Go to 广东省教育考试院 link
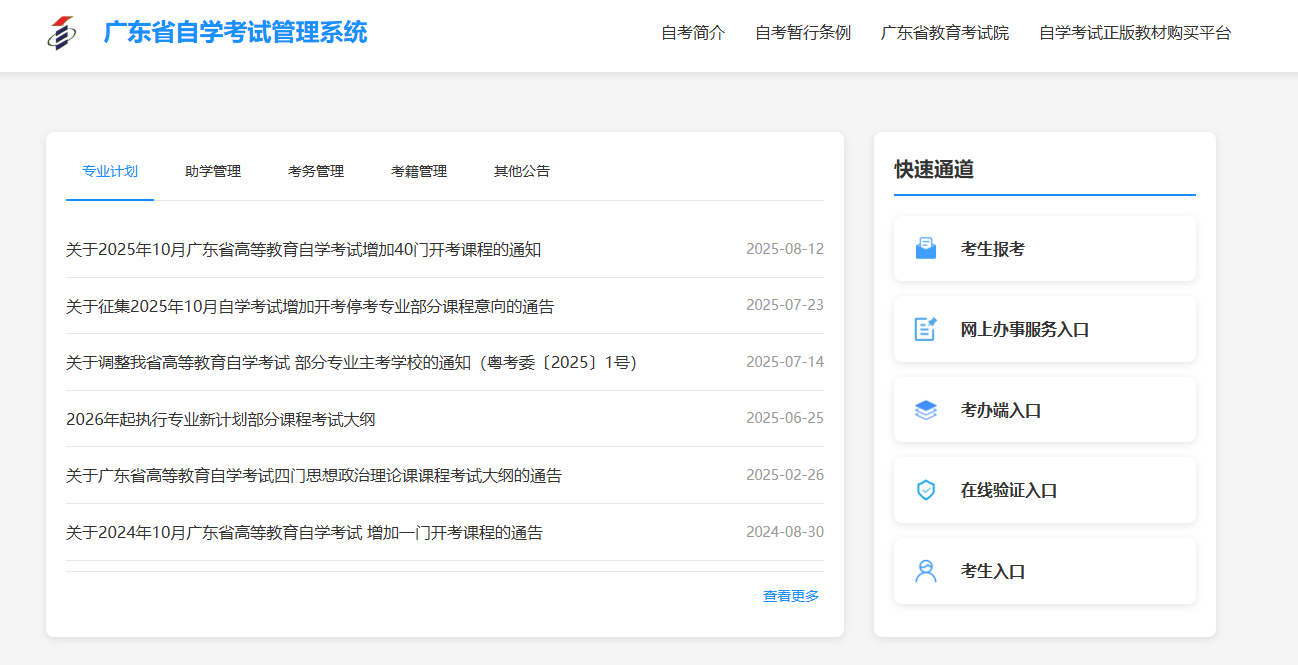The image size is (1298, 665). 945,33
